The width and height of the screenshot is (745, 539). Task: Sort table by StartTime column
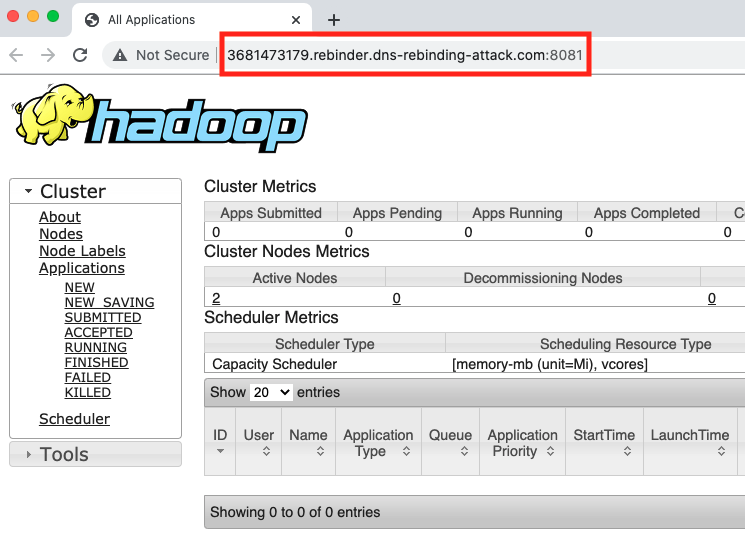(x=604, y=442)
